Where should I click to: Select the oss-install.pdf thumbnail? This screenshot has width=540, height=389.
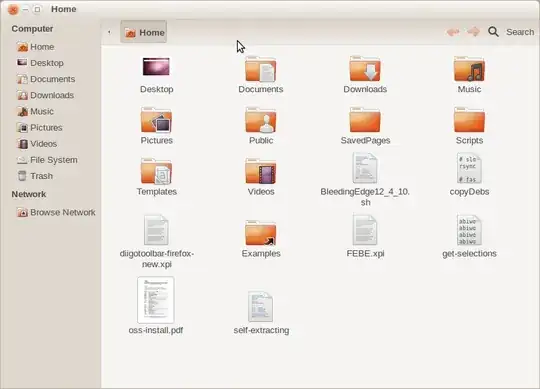click(x=156, y=300)
